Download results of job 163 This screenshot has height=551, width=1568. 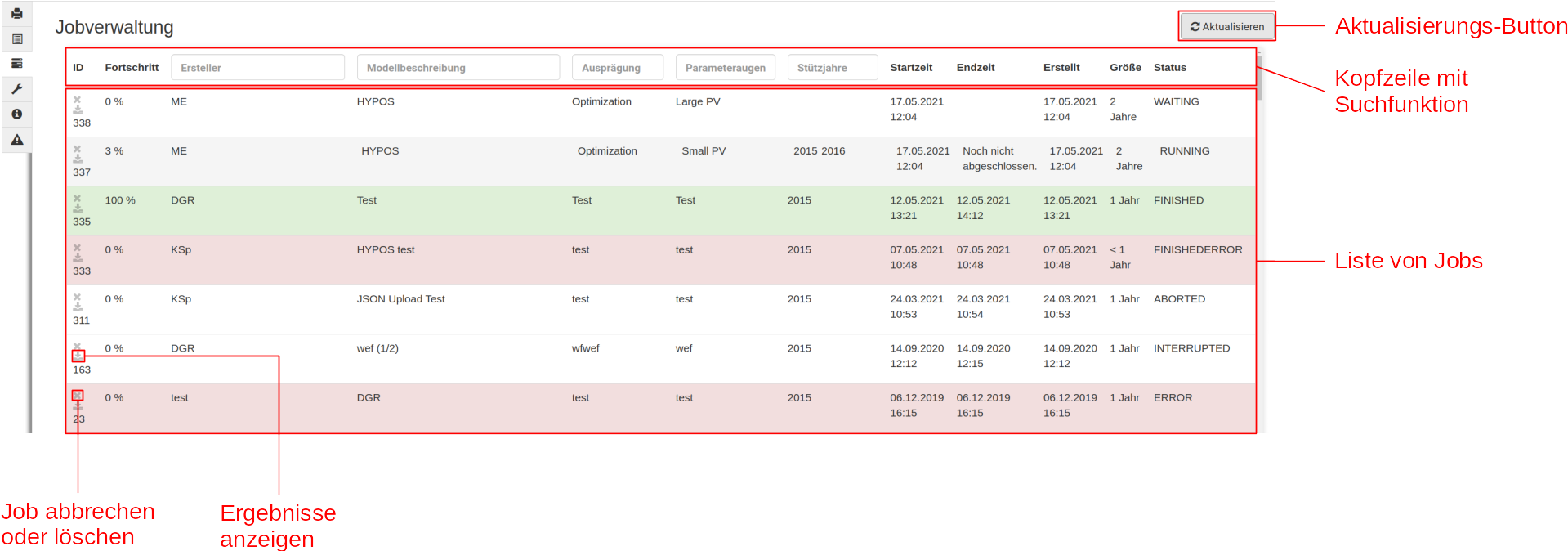pos(78,356)
